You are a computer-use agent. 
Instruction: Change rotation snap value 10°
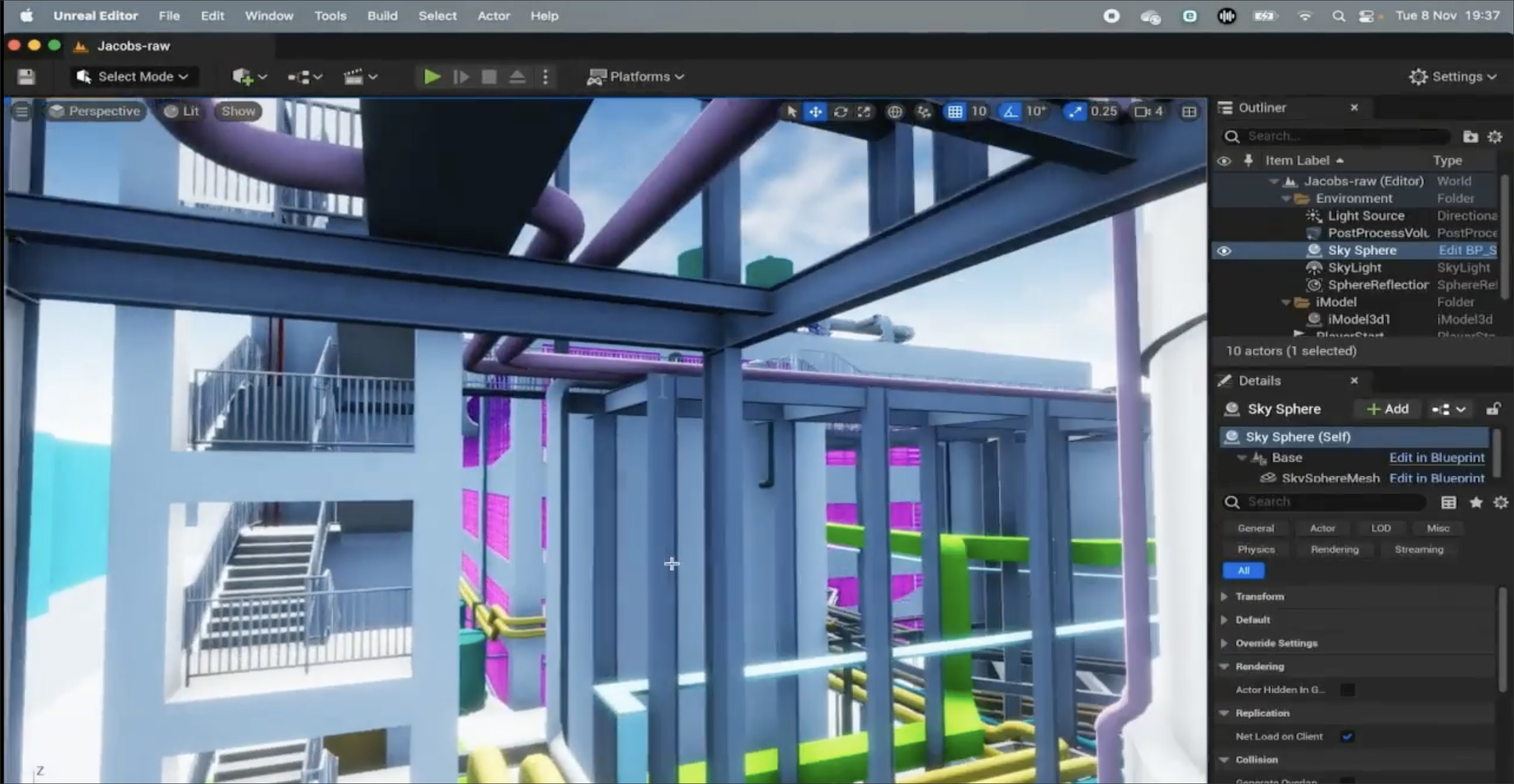click(1036, 112)
